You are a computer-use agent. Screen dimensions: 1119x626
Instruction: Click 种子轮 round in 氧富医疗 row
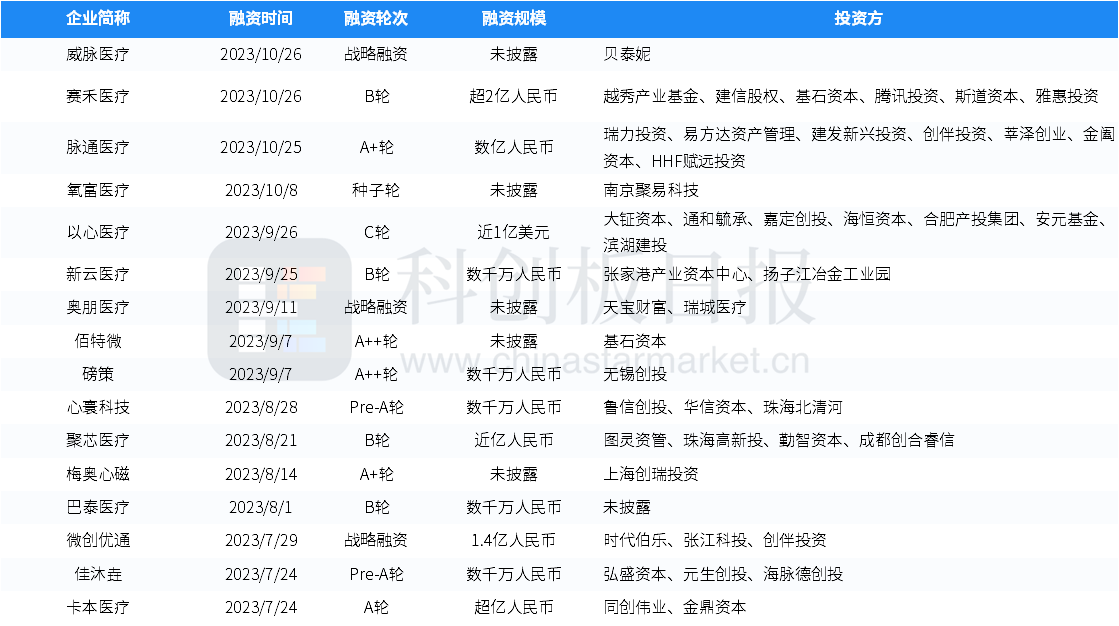point(376,191)
